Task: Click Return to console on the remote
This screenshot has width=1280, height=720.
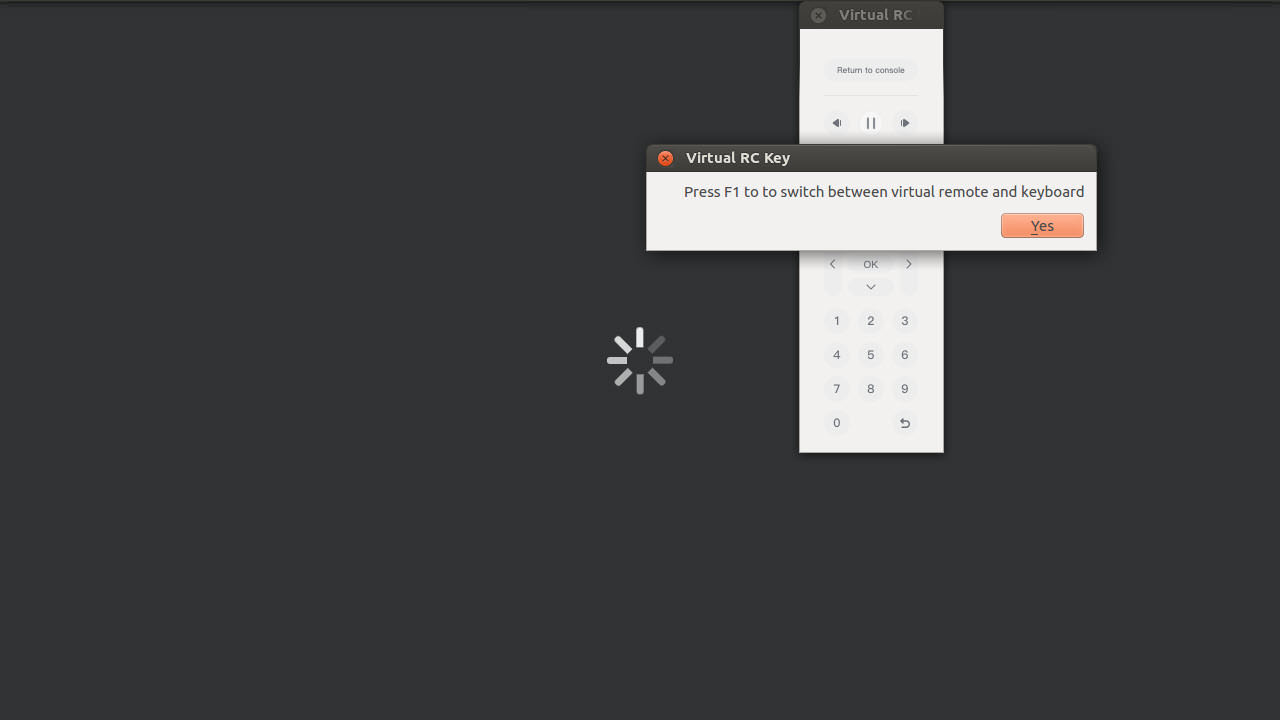Action: [x=871, y=70]
